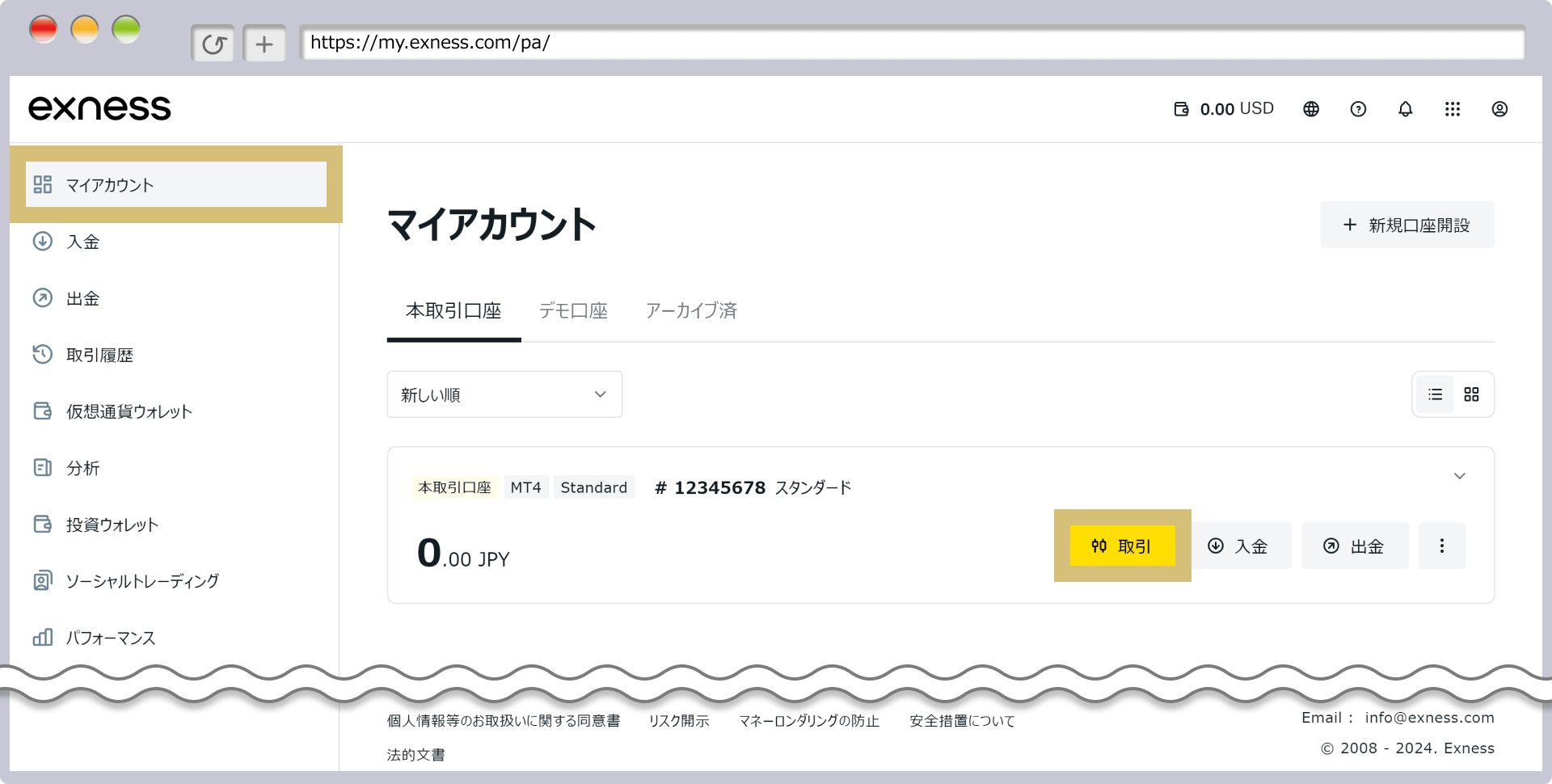The width and height of the screenshot is (1552, 784).
Task: Click the browser address bar
Action: point(913,43)
